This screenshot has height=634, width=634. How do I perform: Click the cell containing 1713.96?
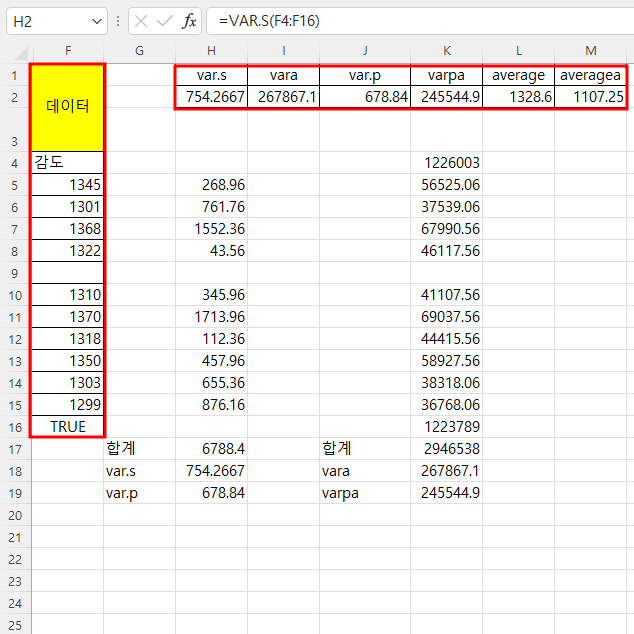coord(211,317)
